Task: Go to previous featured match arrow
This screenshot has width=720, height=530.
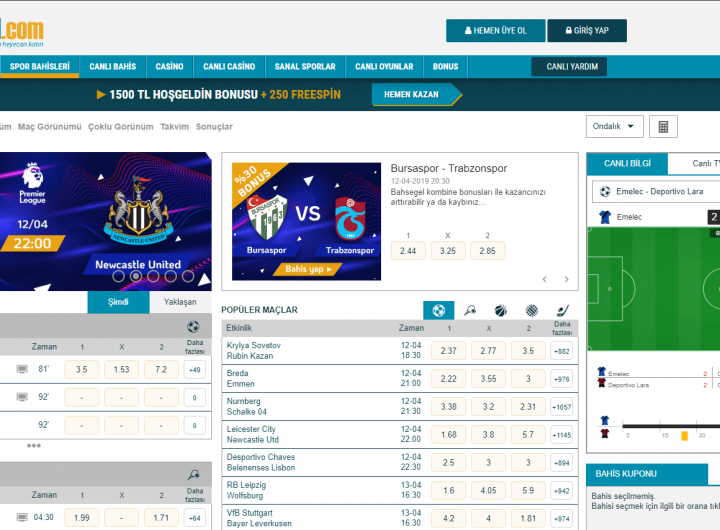Action: tap(545, 279)
